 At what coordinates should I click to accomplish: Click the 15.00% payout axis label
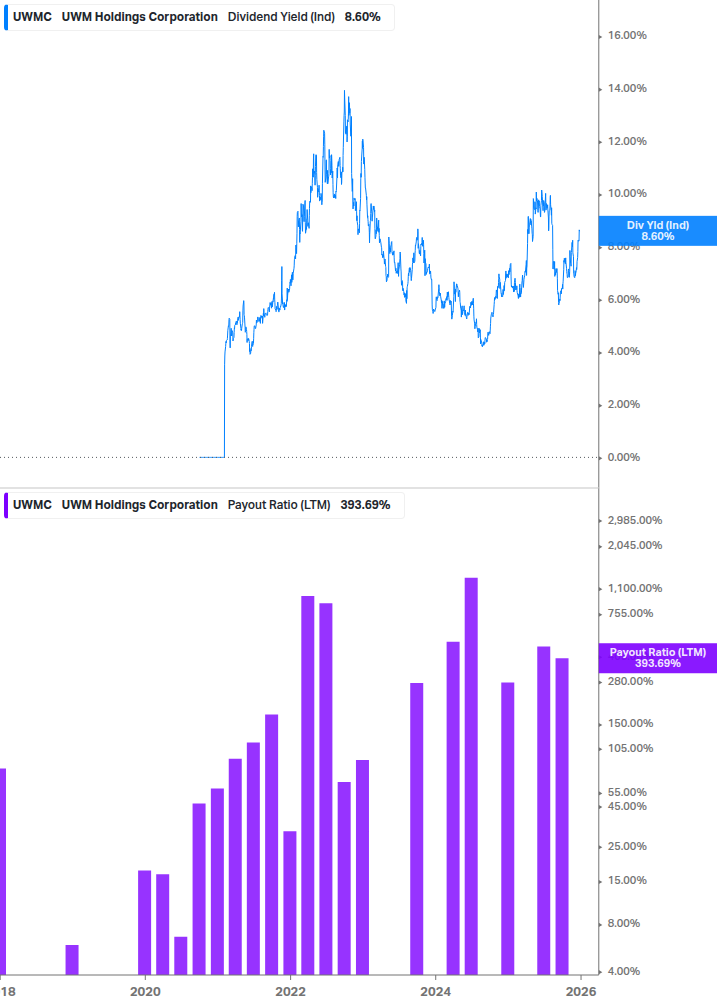(627, 881)
